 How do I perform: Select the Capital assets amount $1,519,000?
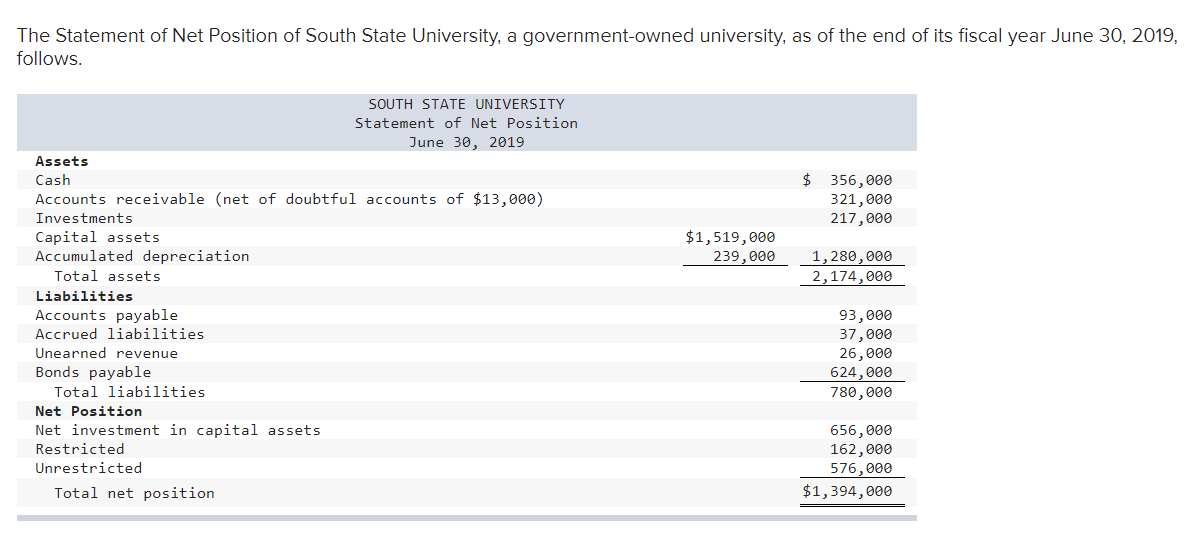[x=730, y=237]
